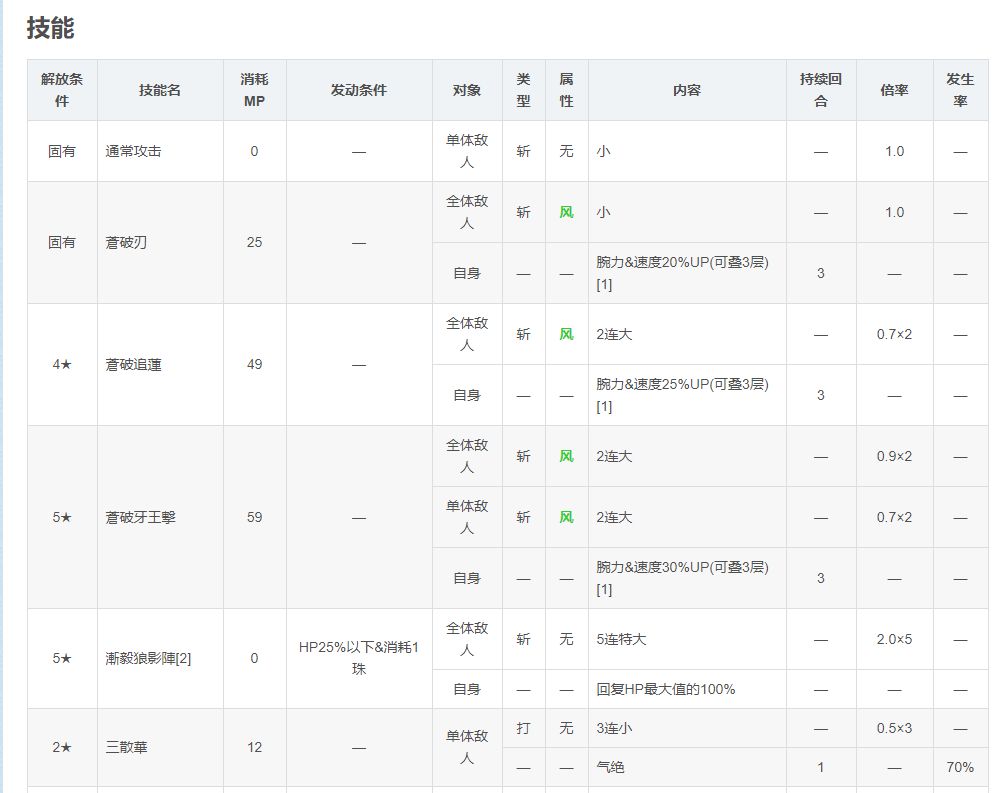Screen dimensions: 994x793
Task: Select the 持续回合 column header
Action: point(821,90)
